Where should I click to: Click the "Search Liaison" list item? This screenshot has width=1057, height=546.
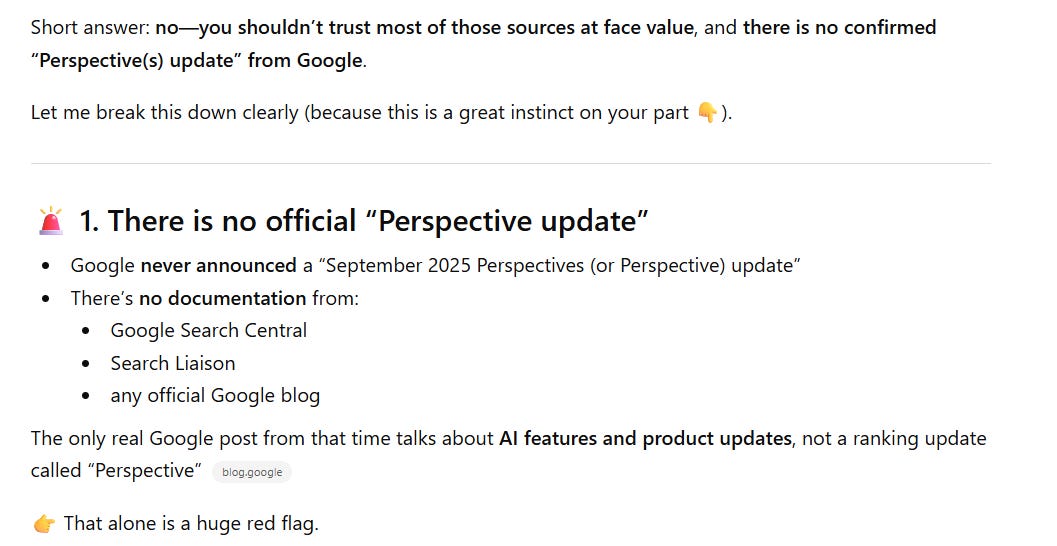click(172, 363)
